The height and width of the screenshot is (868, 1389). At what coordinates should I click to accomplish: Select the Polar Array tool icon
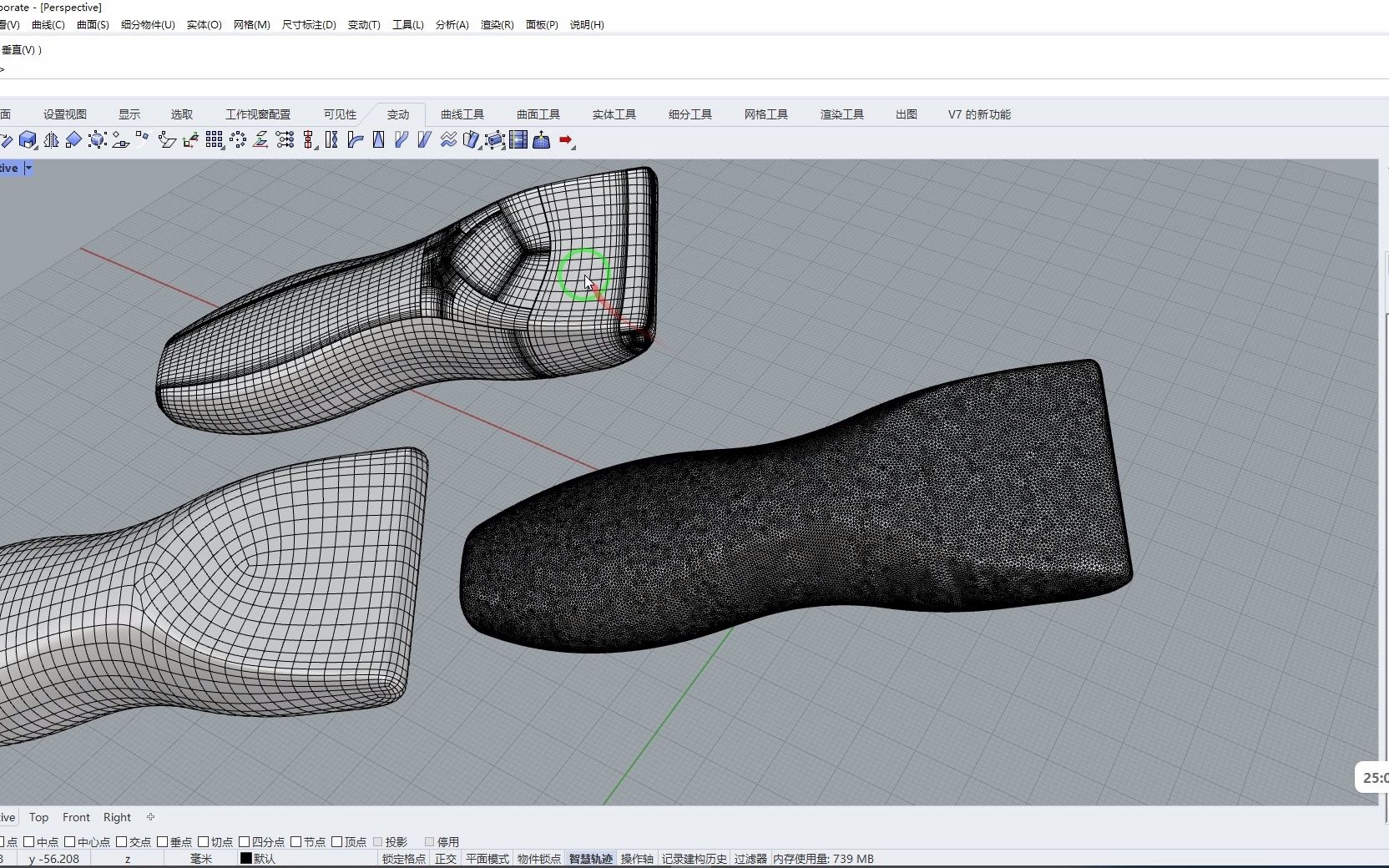click(x=238, y=139)
